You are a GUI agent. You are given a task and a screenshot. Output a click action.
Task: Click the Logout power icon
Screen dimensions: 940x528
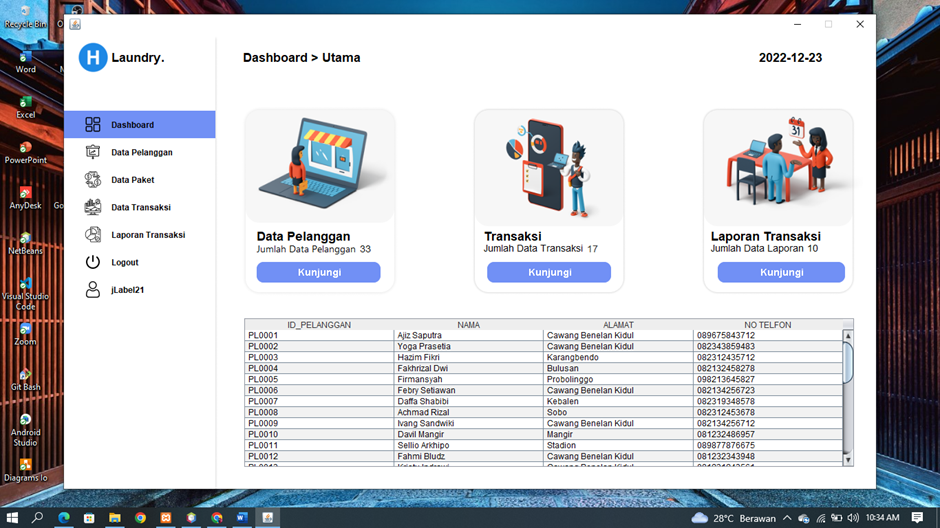[x=93, y=262]
